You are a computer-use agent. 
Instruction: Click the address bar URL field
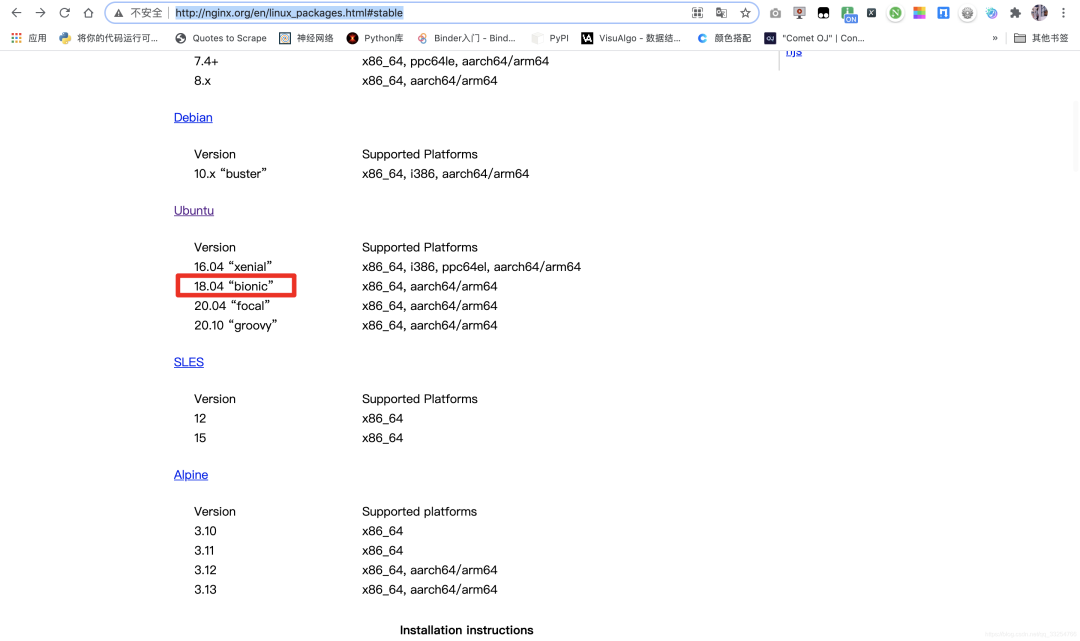coord(431,12)
